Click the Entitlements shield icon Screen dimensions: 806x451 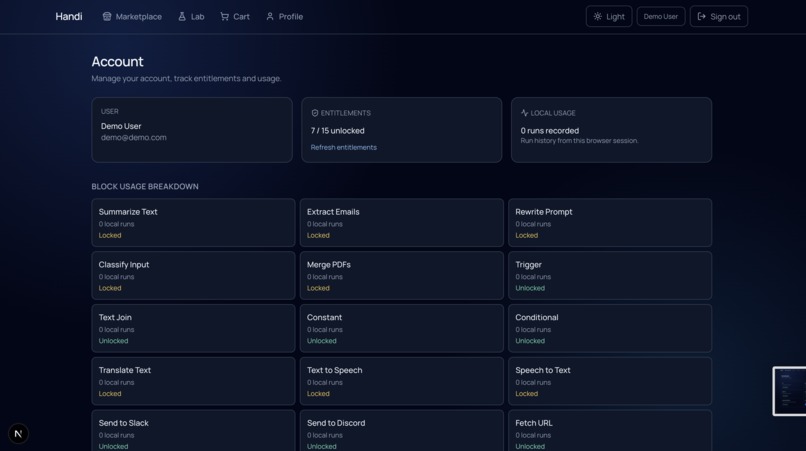click(315, 113)
